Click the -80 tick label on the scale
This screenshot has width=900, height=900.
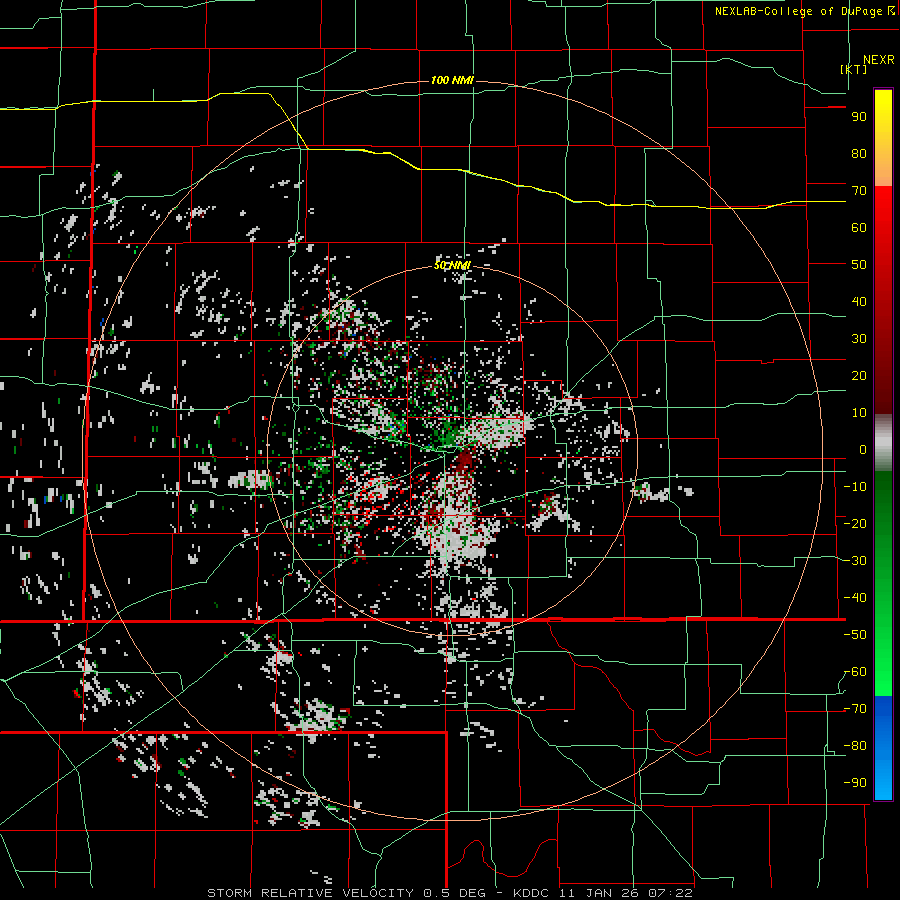point(855,746)
